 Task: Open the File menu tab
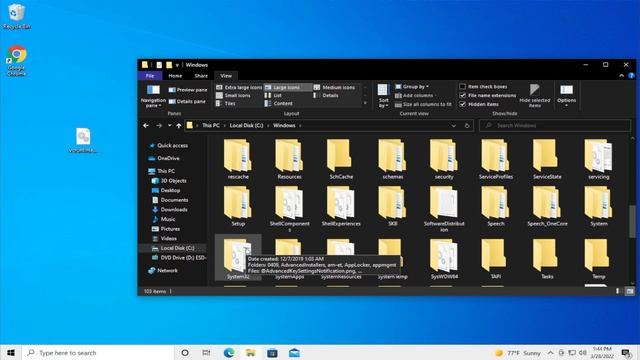150,76
